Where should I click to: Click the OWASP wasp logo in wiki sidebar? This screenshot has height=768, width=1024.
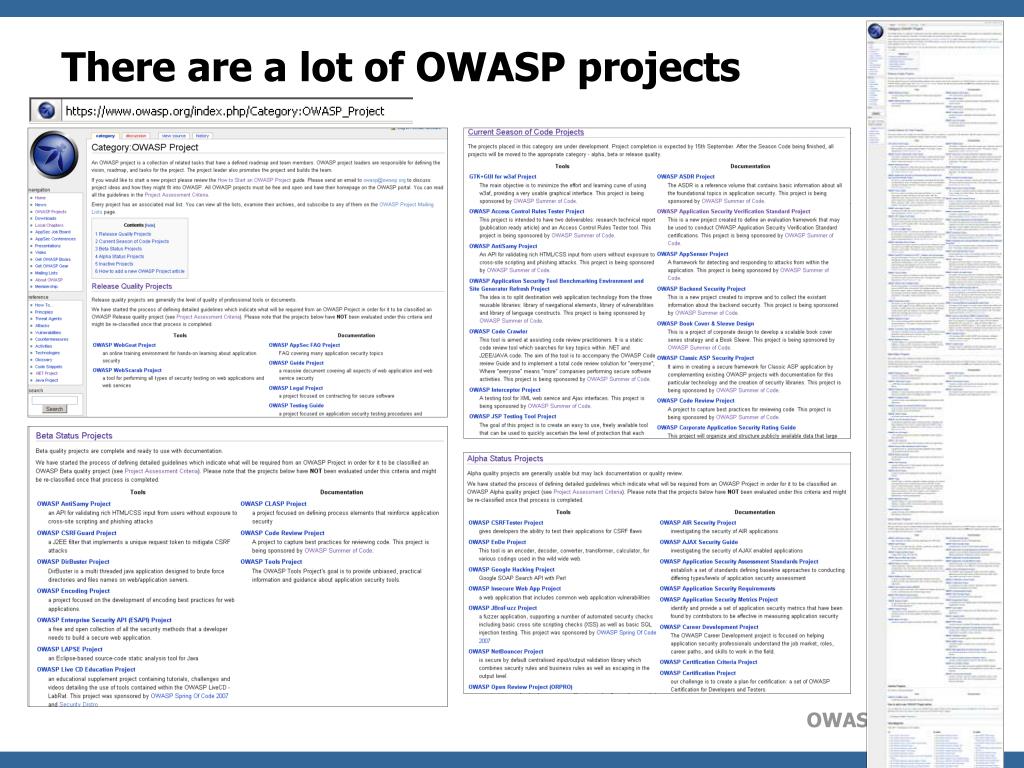click(55, 154)
